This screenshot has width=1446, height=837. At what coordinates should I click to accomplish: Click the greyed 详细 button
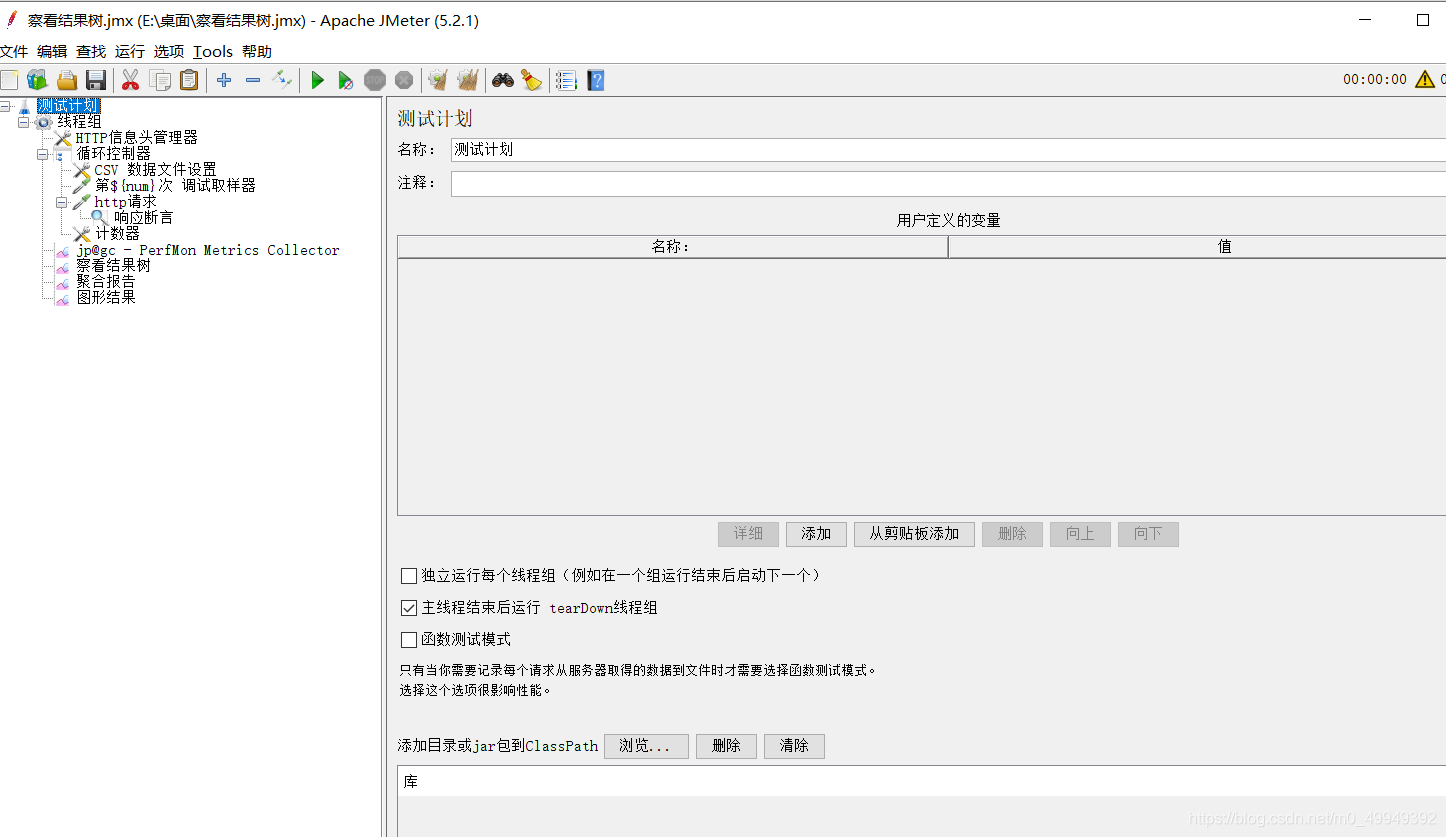pos(748,534)
